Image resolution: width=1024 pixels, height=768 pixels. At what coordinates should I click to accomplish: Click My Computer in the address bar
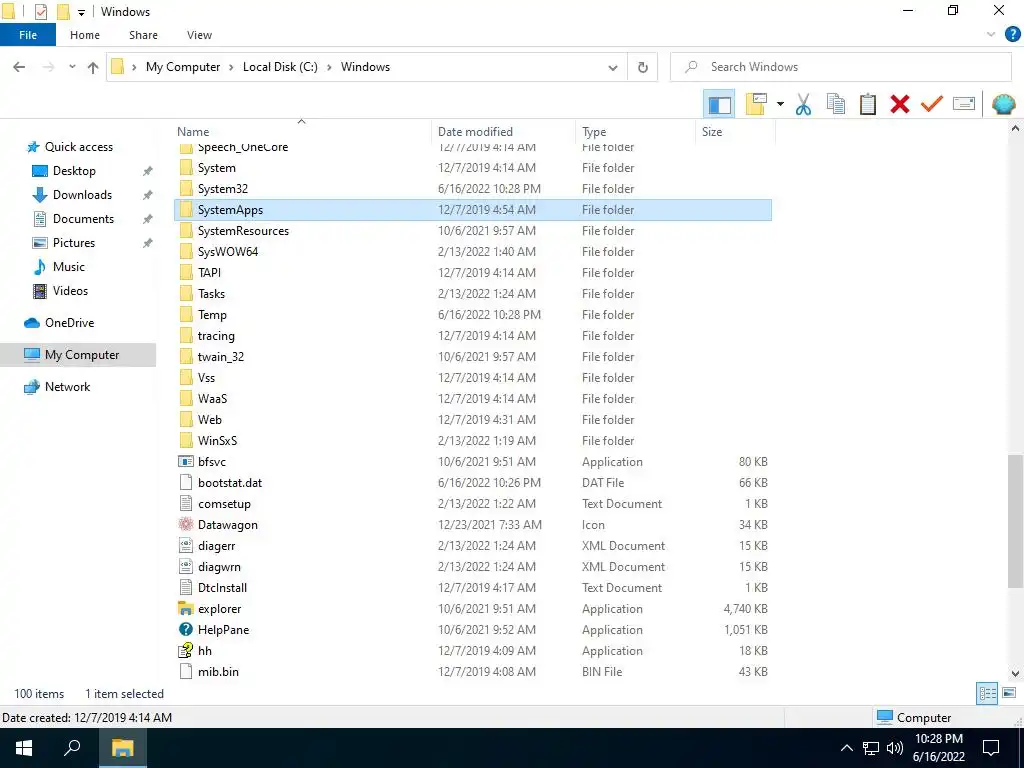(183, 67)
